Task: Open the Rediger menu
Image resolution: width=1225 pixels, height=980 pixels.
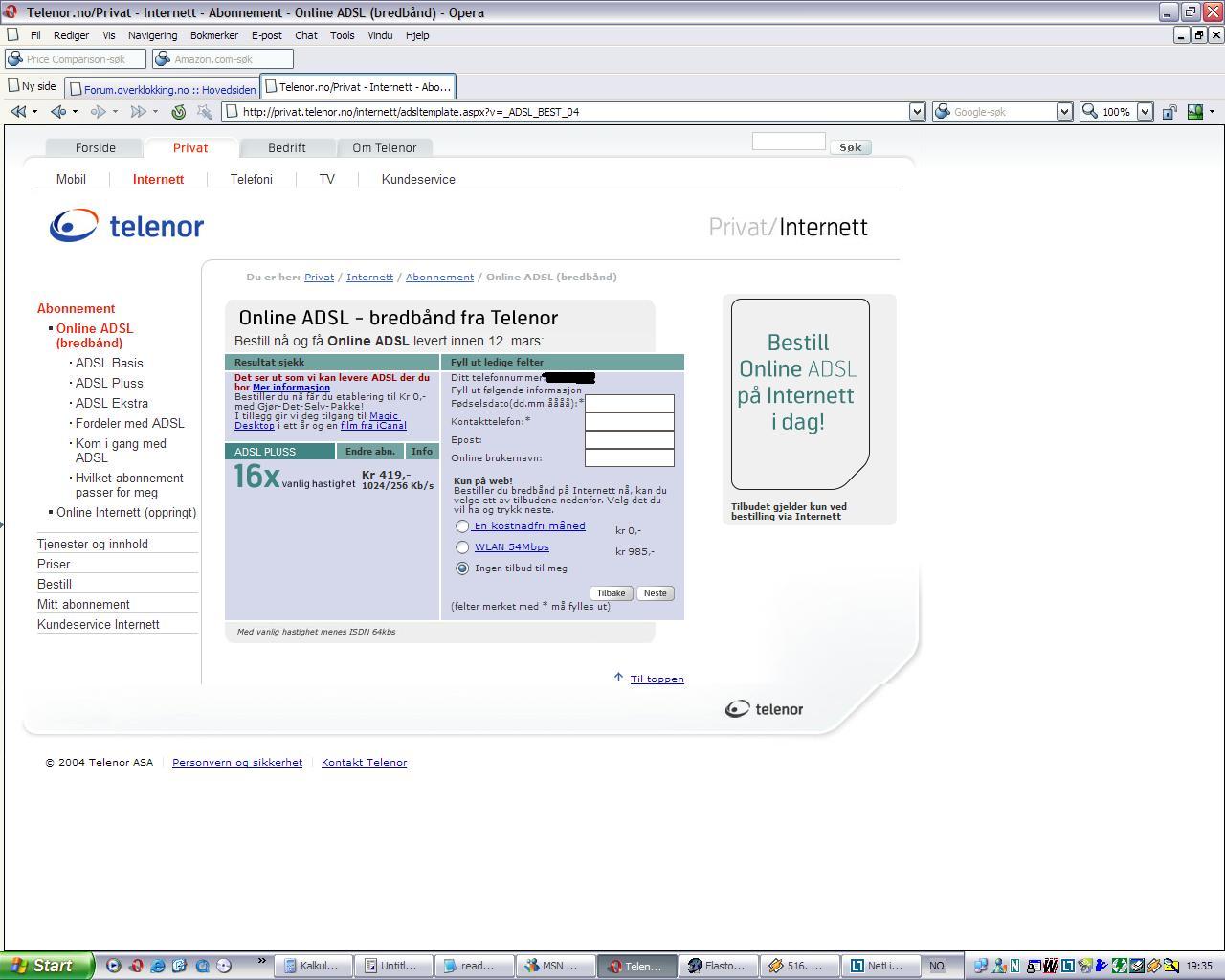Action: point(71,35)
